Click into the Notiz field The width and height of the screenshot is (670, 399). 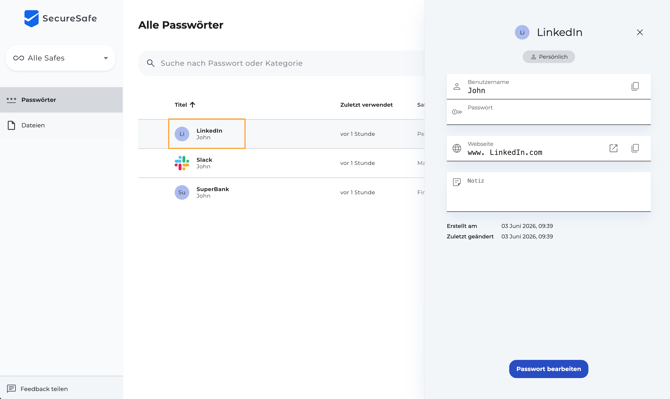point(549,192)
